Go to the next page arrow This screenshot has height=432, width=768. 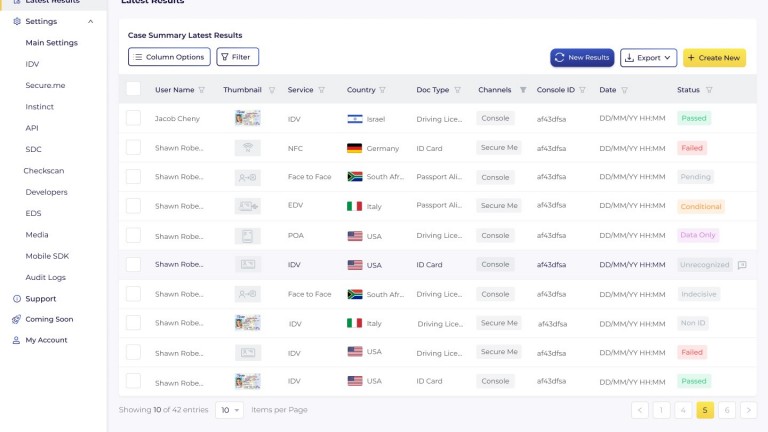(x=748, y=410)
